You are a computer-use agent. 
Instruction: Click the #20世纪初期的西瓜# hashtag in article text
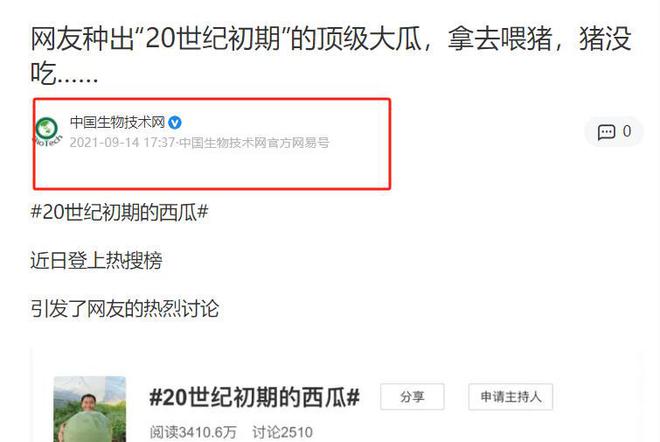(x=119, y=212)
